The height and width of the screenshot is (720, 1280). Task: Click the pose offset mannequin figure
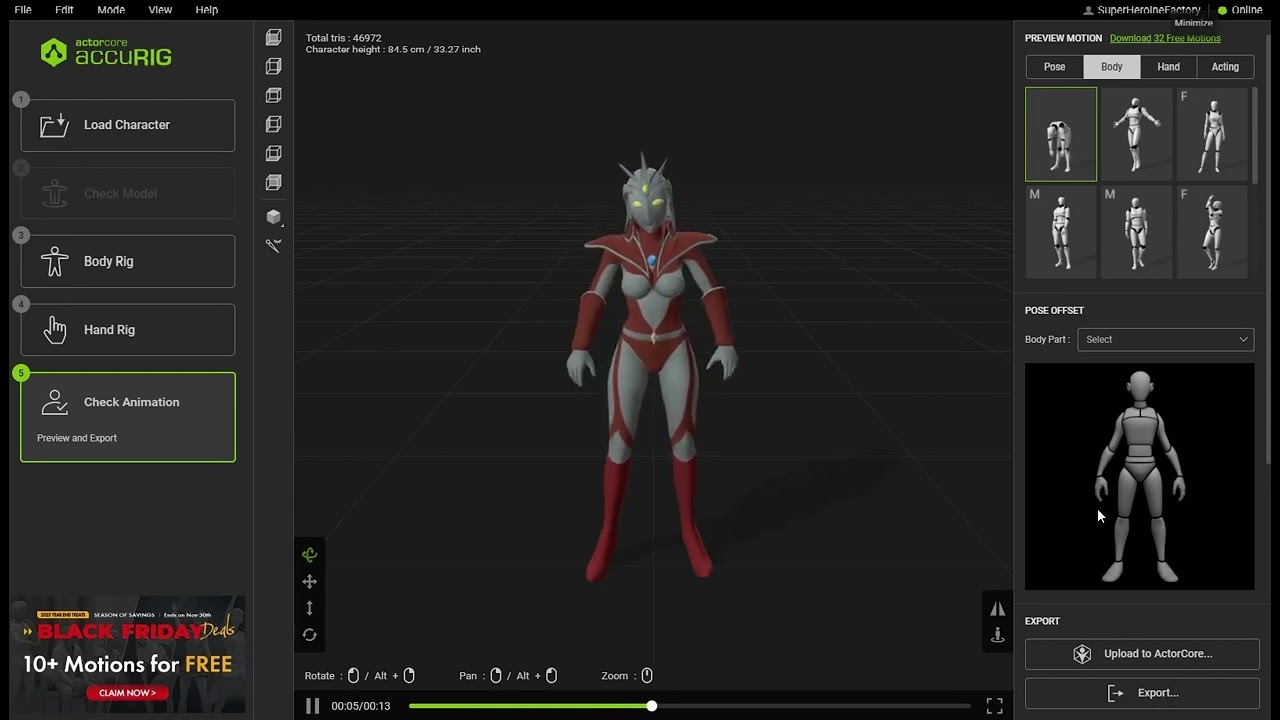[1140, 477]
